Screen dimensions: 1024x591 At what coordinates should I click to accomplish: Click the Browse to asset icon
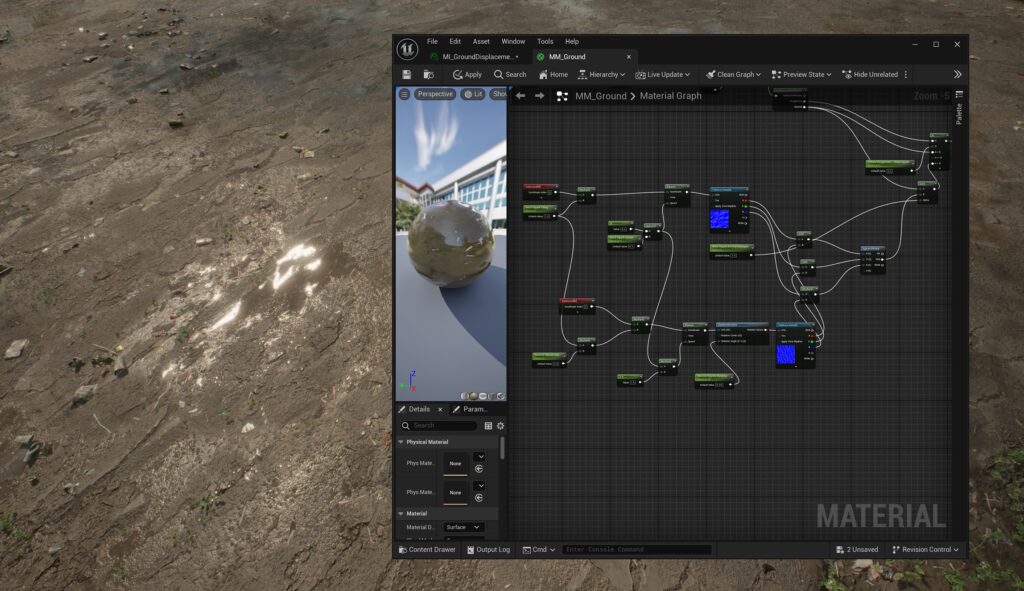tap(429, 74)
